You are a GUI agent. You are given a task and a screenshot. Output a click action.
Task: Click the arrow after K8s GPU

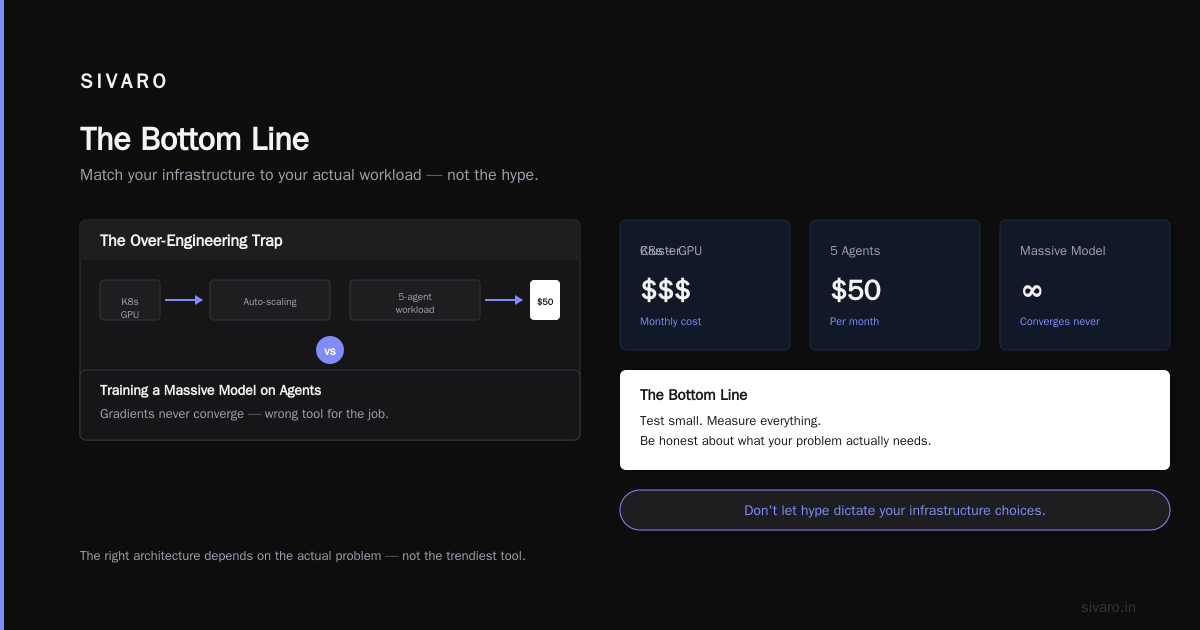click(x=184, y=300)
